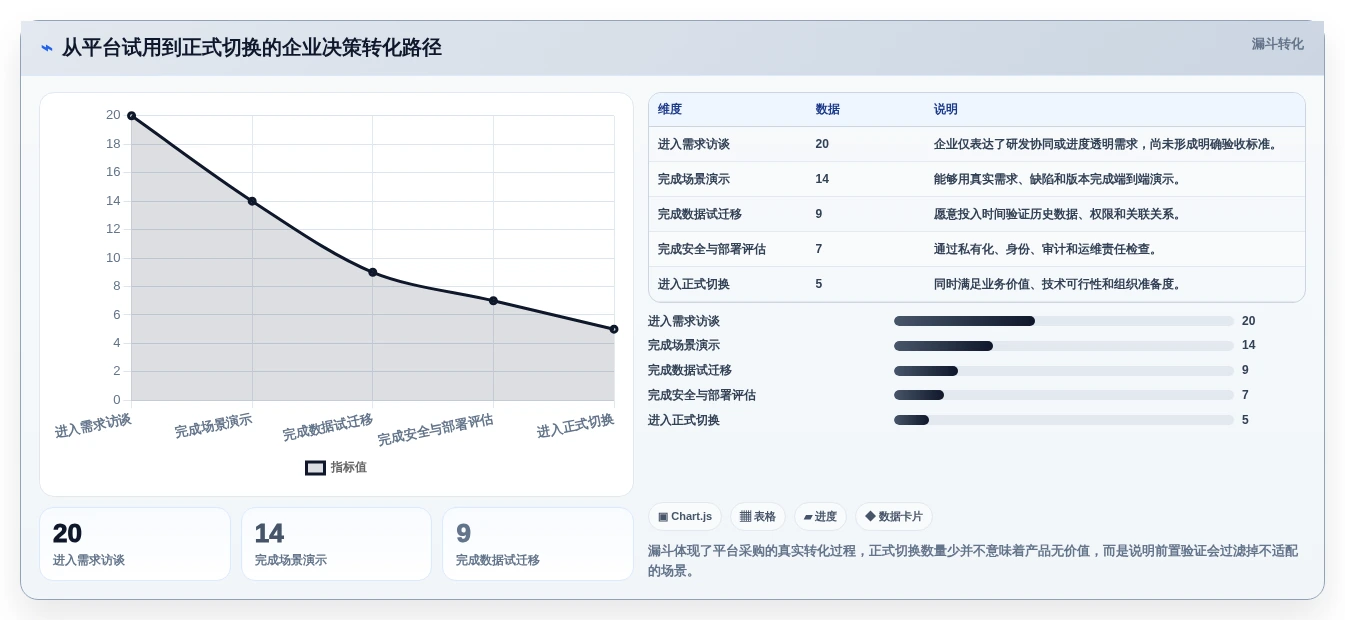Click table value 14 in 数据 column
Screen dimensions: 1345x620
pos(822,179)
